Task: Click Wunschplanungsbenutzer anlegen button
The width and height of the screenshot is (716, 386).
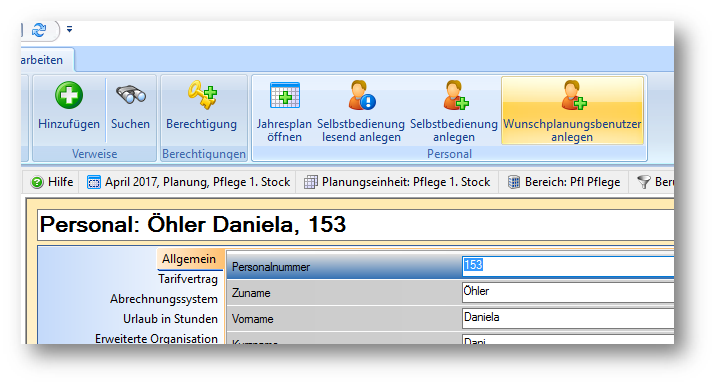Action: point(572,111)
